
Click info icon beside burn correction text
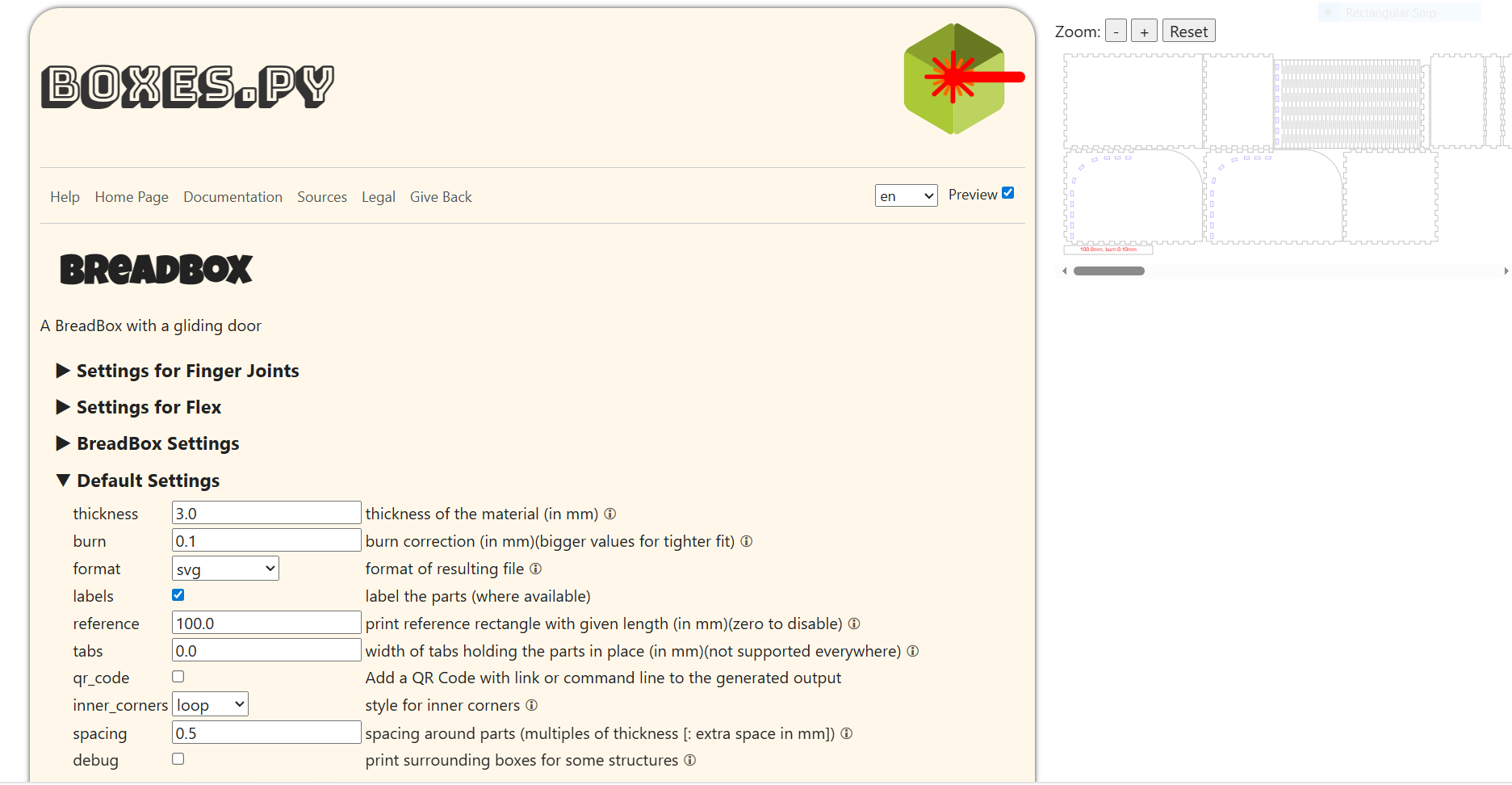pos(747,542)
